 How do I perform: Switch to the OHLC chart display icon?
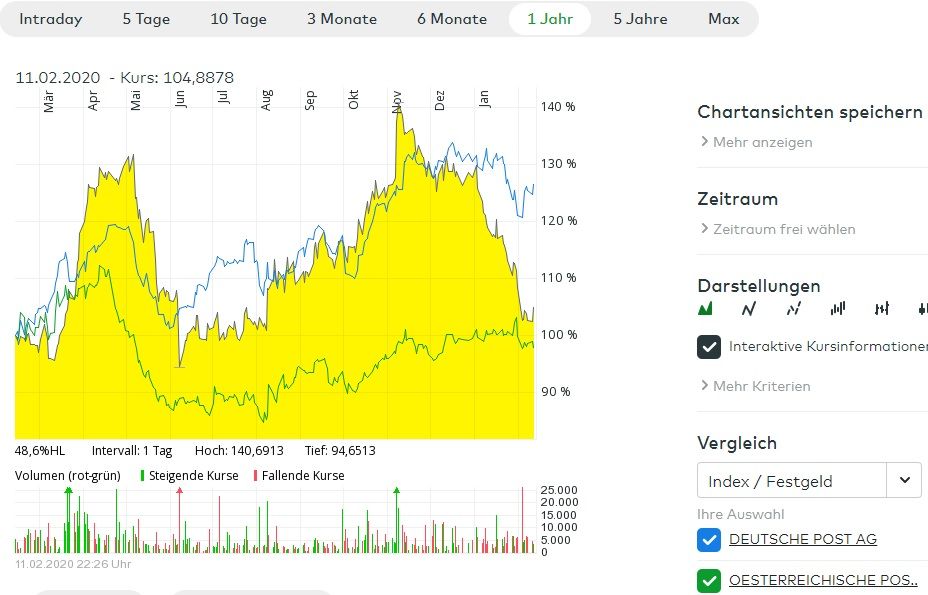point(882,309)
